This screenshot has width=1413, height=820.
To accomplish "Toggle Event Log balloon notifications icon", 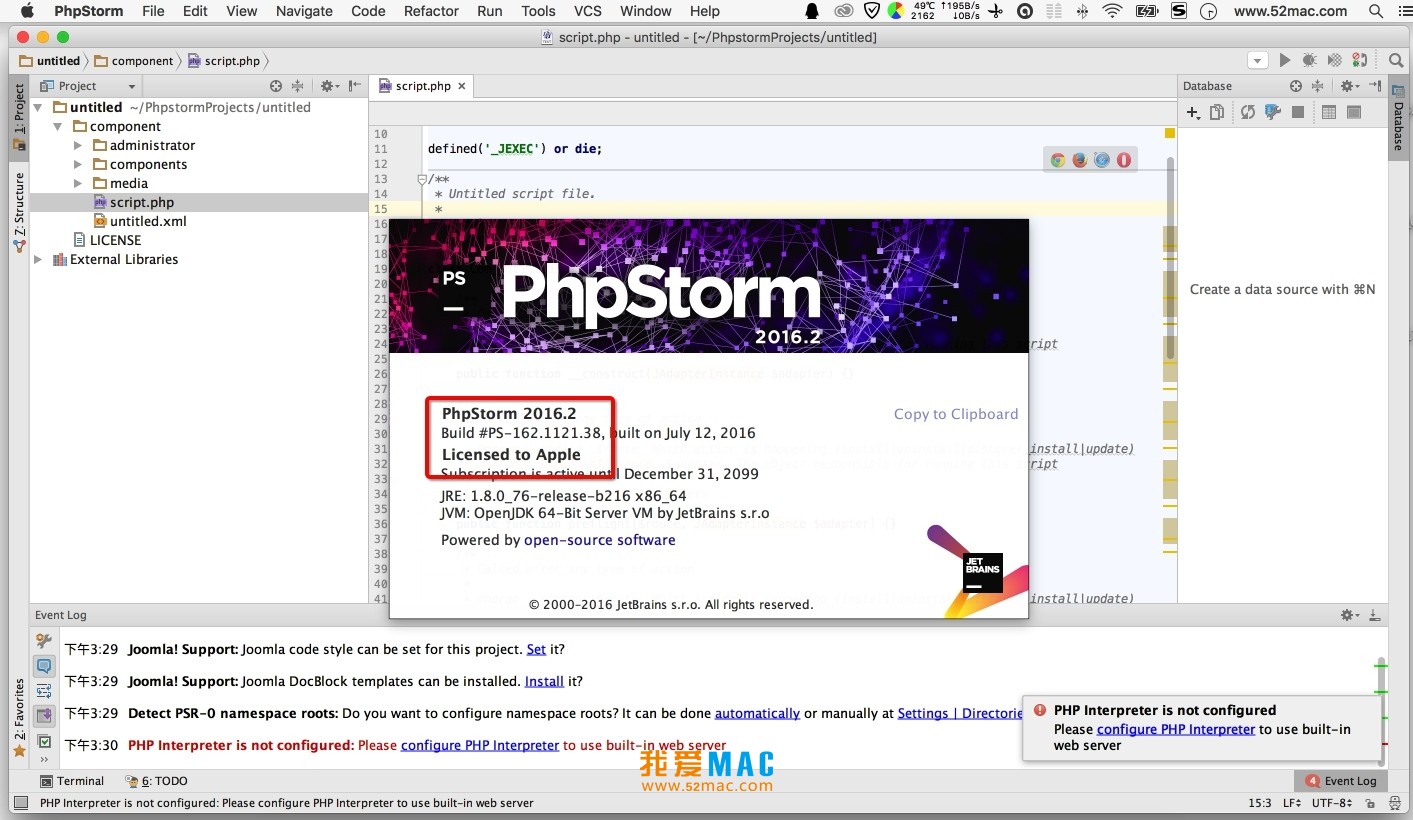I will tap(44, 665).
